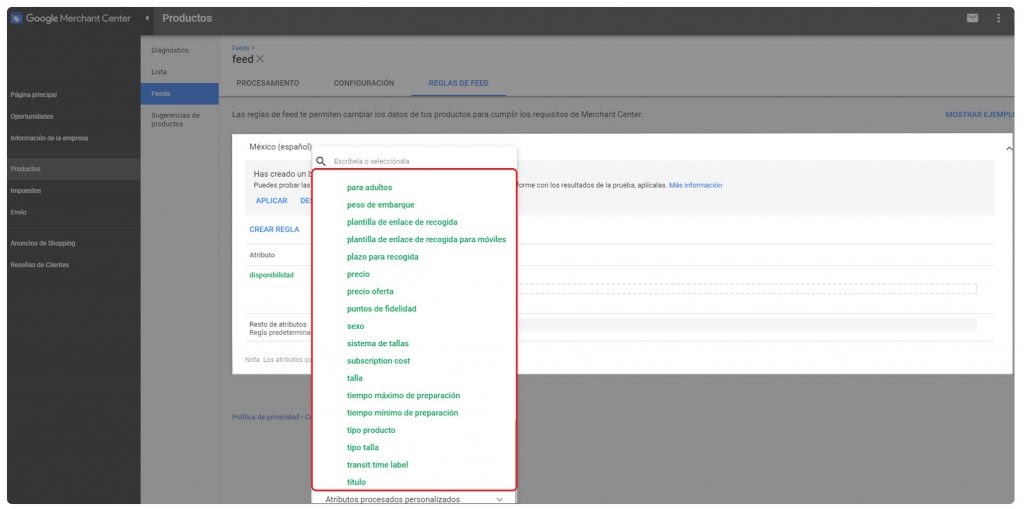Click the Google Merchant Center logo
The width and height of the screenshot is (1024, 509).
click(71, 18)
